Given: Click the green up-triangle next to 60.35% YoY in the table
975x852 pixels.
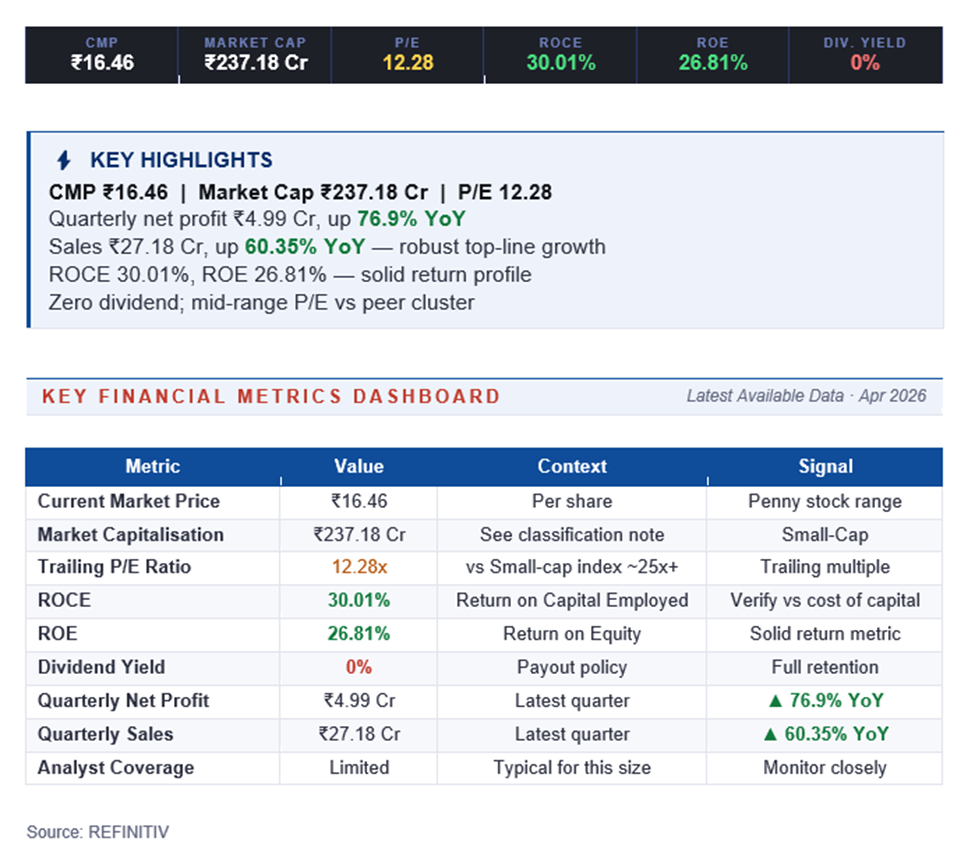Looking at the screenshot, I should tap(769, 734).
